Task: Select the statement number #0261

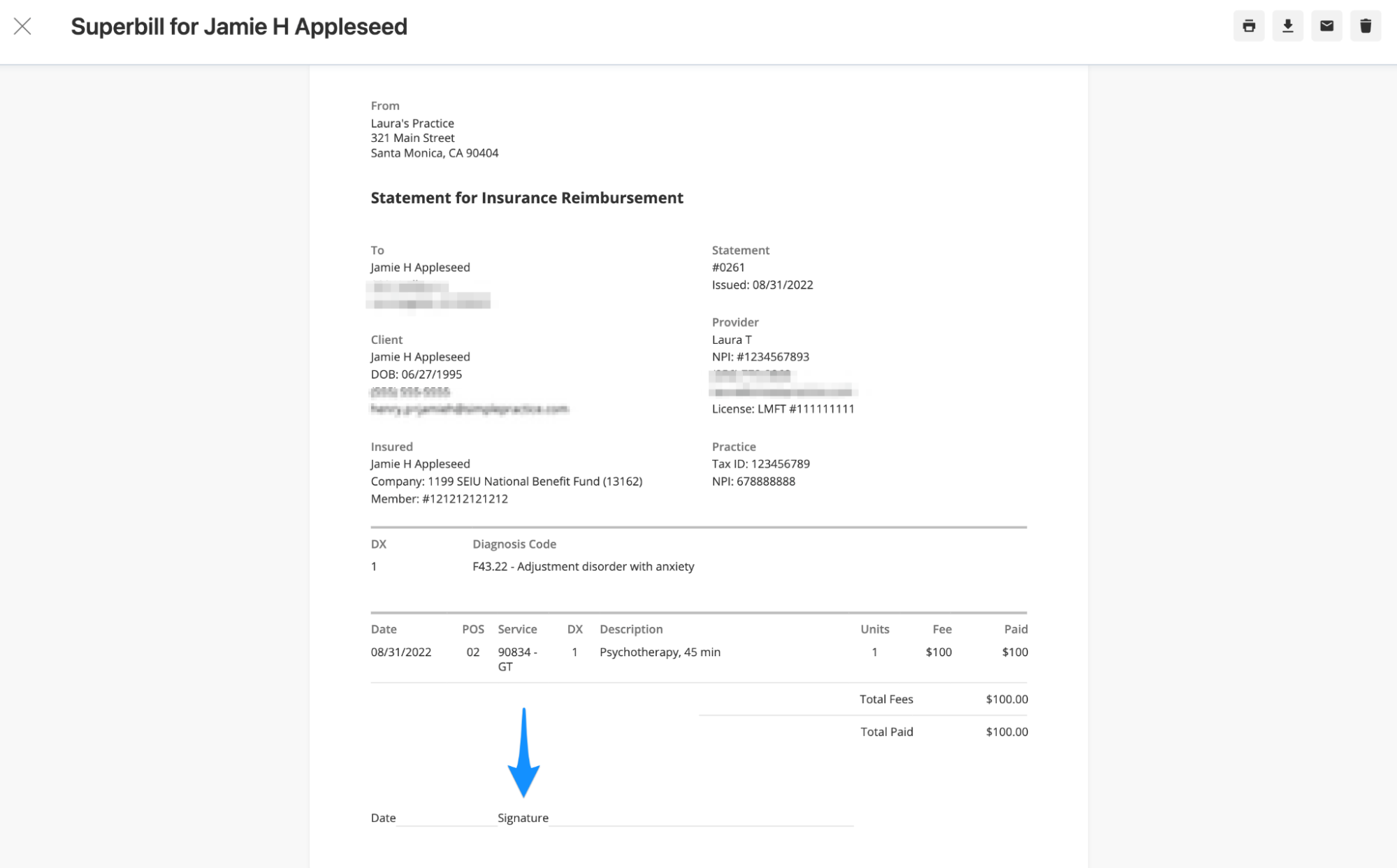Action: coord(728,267)
